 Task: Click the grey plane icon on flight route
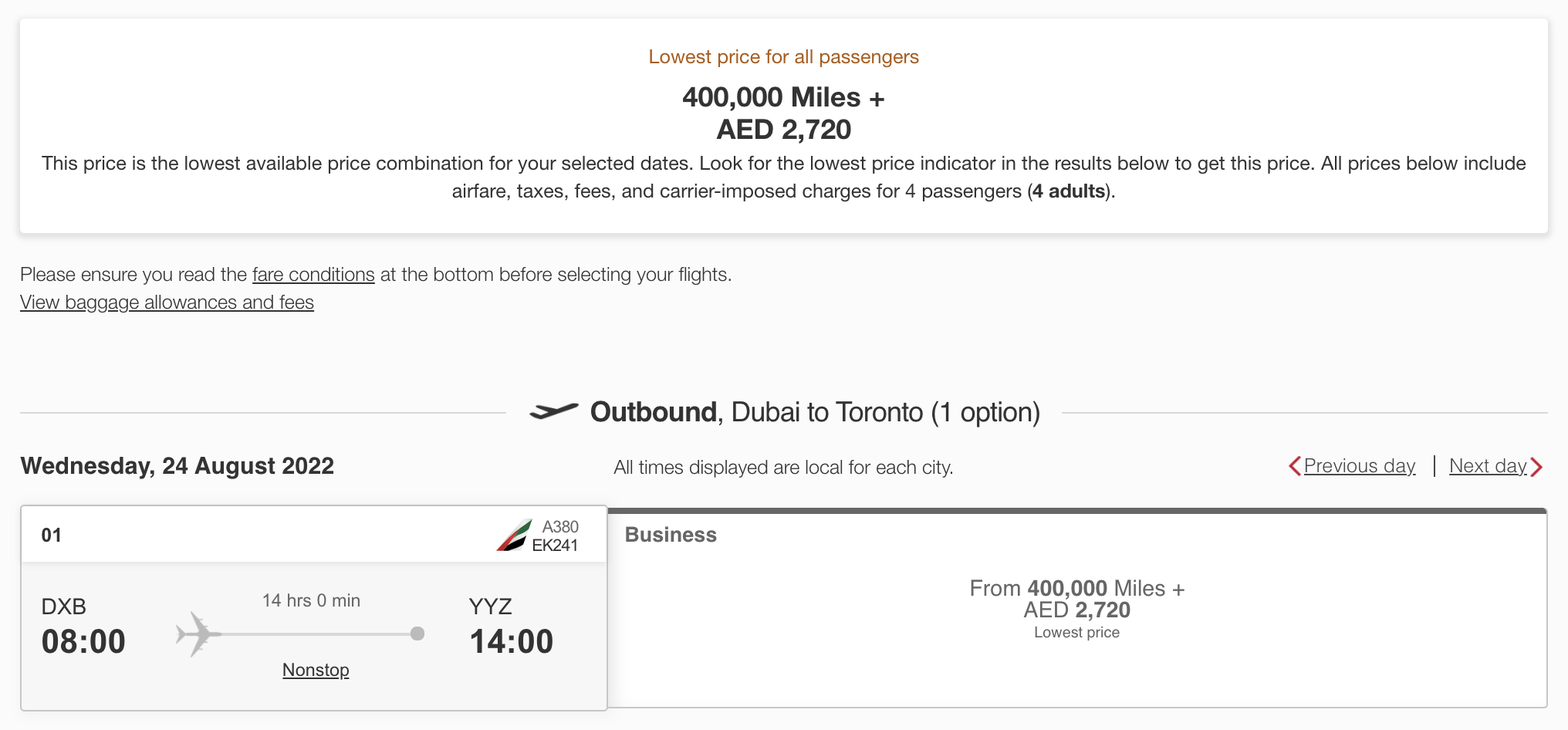click(x=198, y=634)
